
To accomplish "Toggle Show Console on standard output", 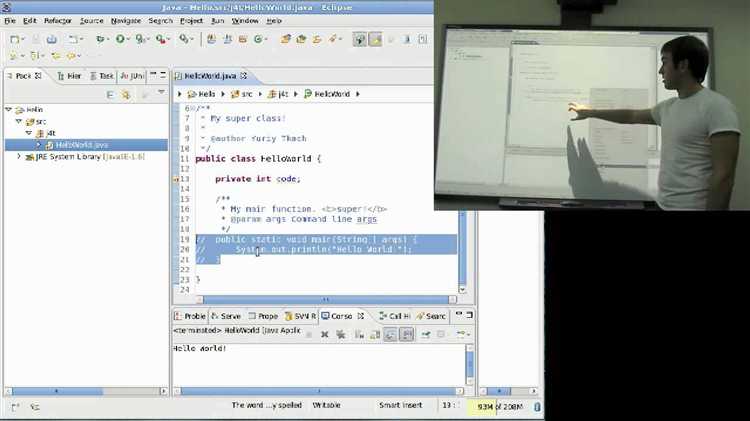I will point(390,334).
